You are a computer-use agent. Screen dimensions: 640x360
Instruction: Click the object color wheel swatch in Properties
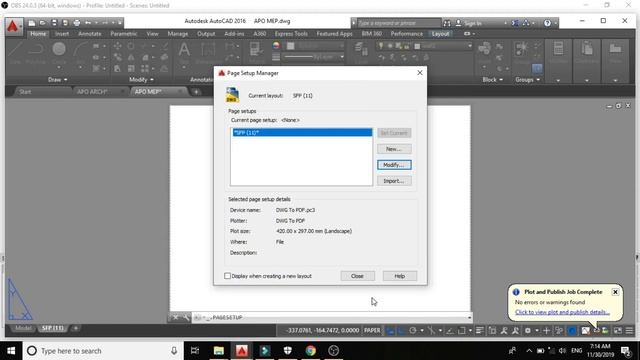(276, 46)
